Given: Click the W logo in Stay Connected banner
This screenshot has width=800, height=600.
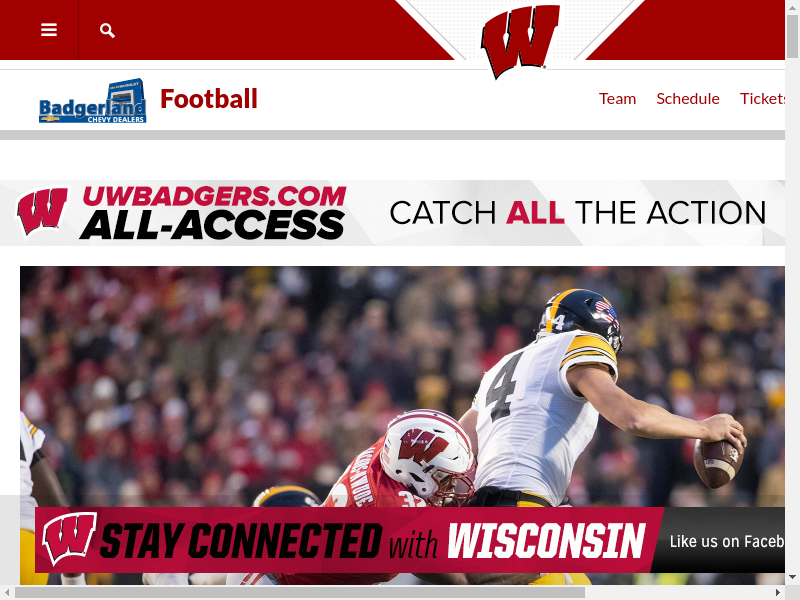Looking at the screenshot, I should tap(69, 539).
